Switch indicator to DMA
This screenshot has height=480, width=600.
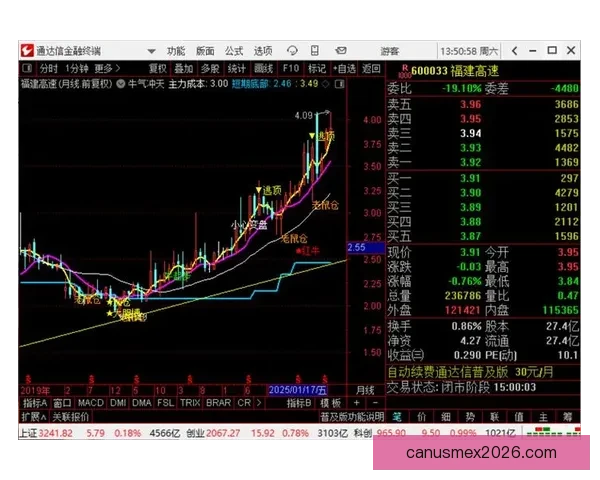(142, 403)
